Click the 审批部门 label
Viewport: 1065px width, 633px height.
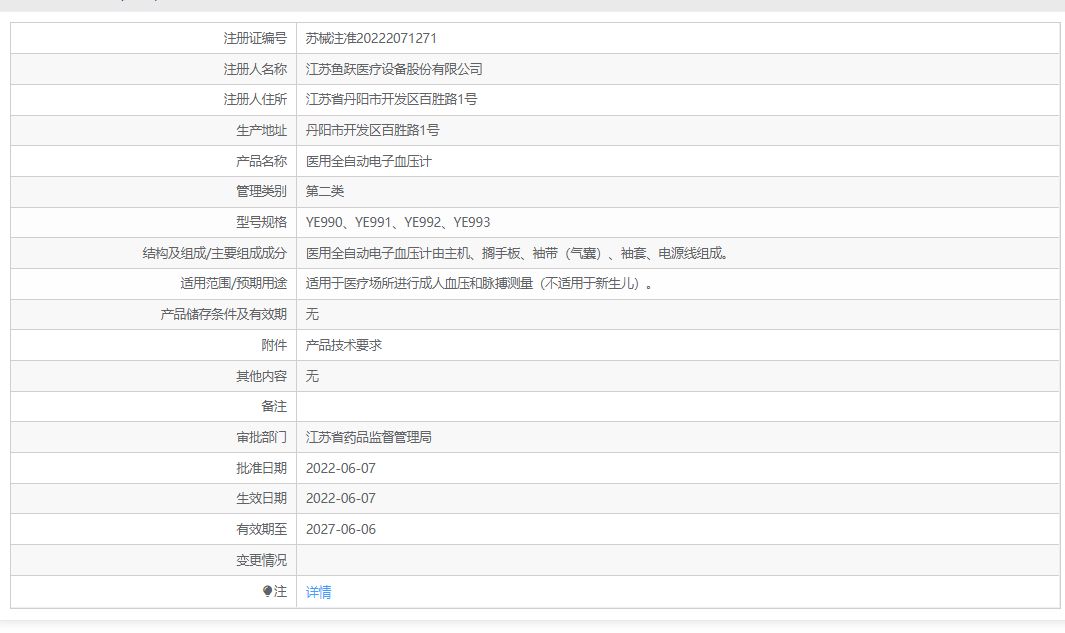point(261,437)
